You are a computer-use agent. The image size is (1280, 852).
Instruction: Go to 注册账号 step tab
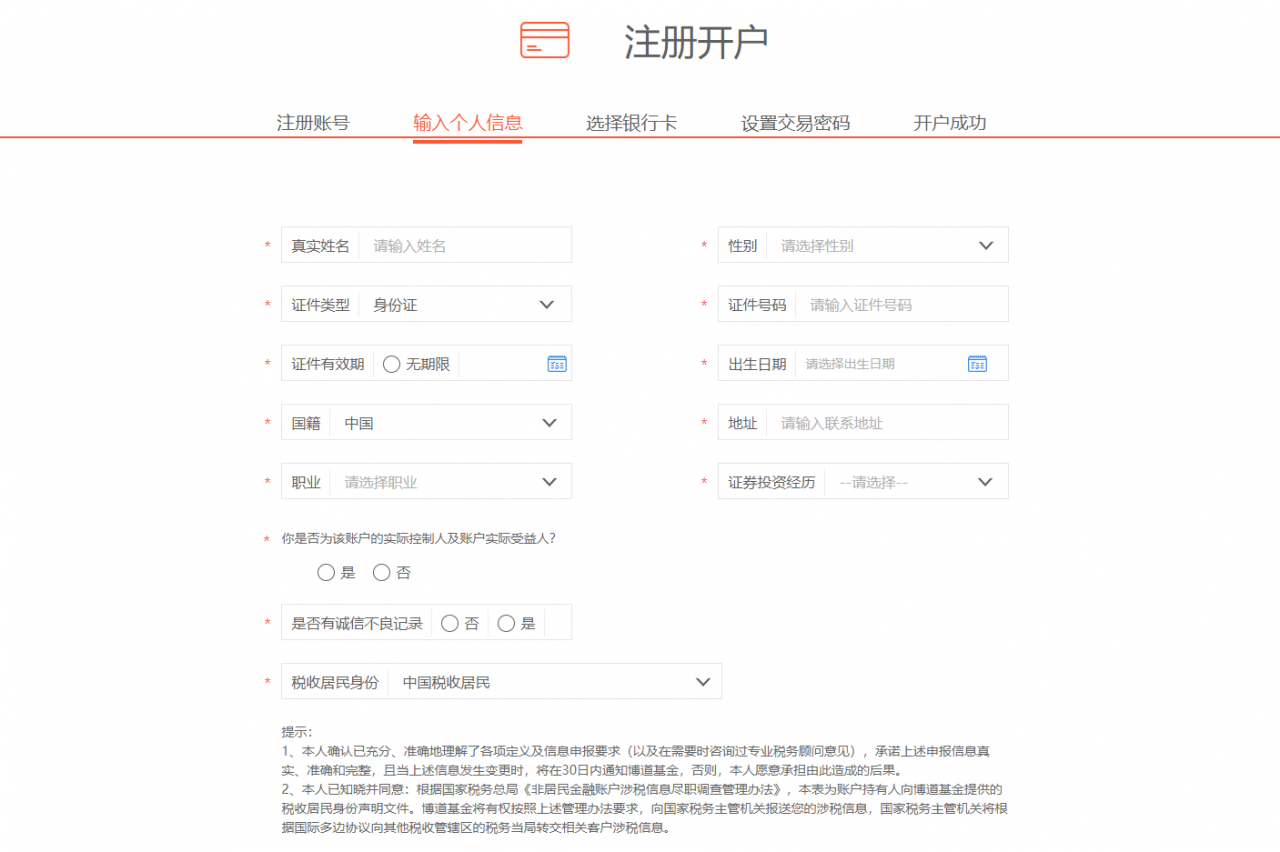point(313,123)
